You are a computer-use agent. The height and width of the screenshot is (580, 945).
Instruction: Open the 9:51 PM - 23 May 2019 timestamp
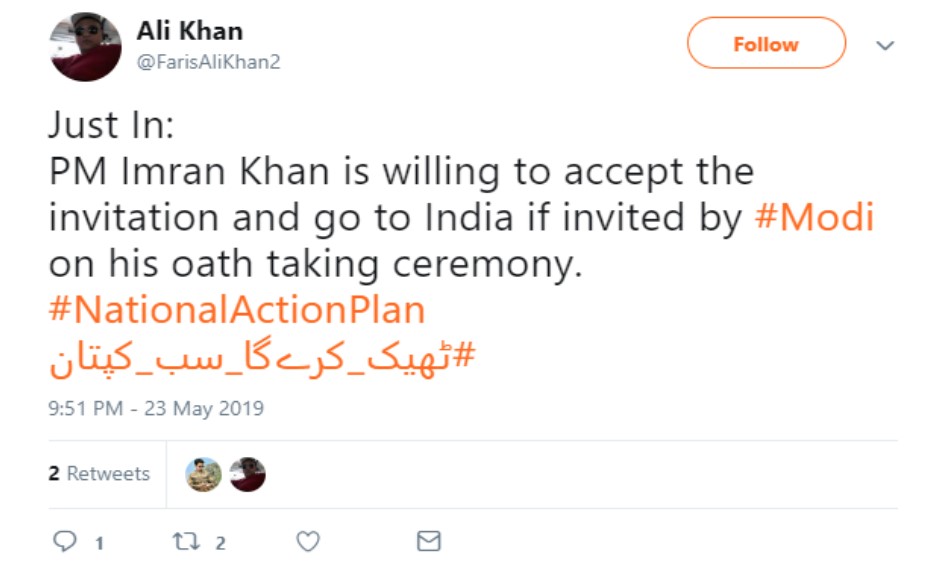[156, 408]
